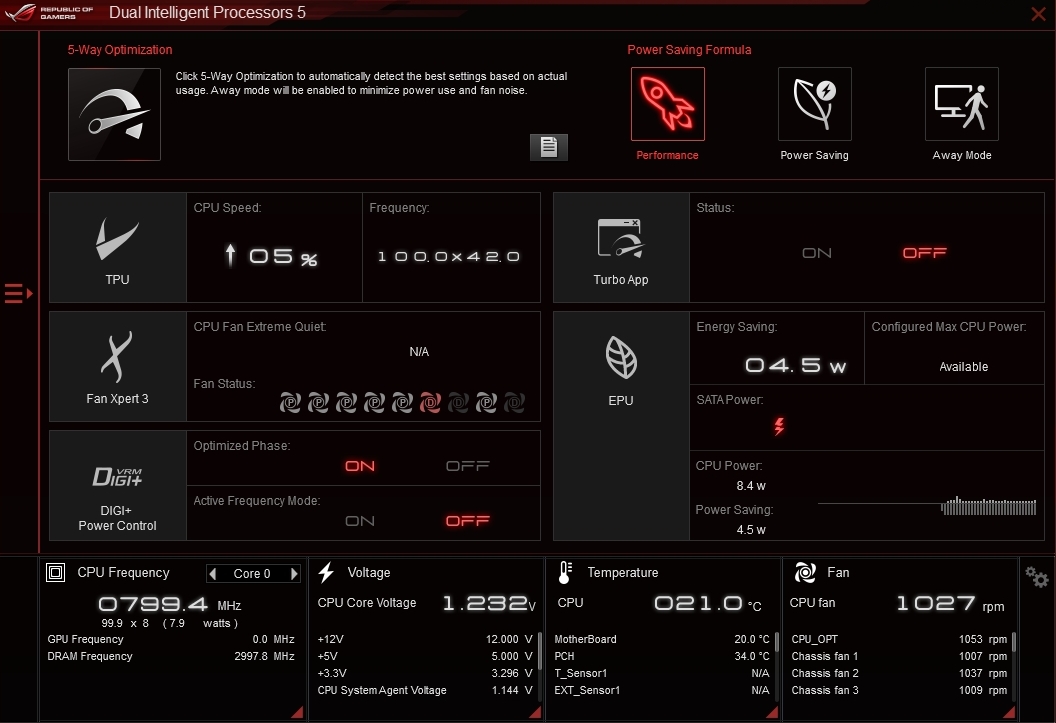Click the Power Saving history graph
Image resolution: width=1056 pixels, height=723 pixels.
pyautogui.click(x=927, y=506)
